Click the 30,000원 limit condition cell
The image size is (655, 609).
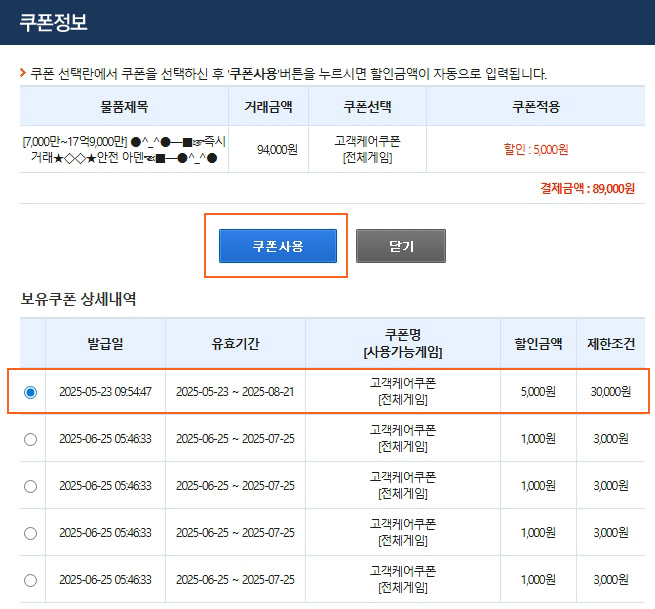[x=610, y=392]
